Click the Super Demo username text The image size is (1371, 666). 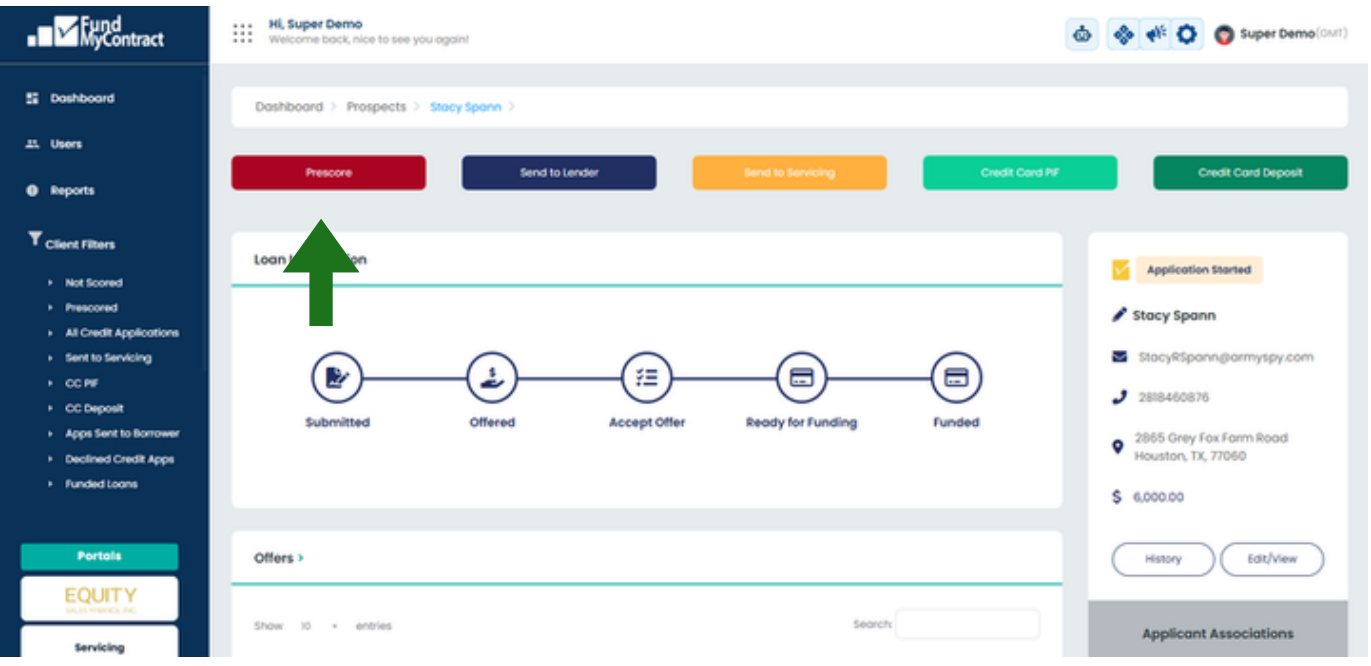click(x=1278, y=34)
